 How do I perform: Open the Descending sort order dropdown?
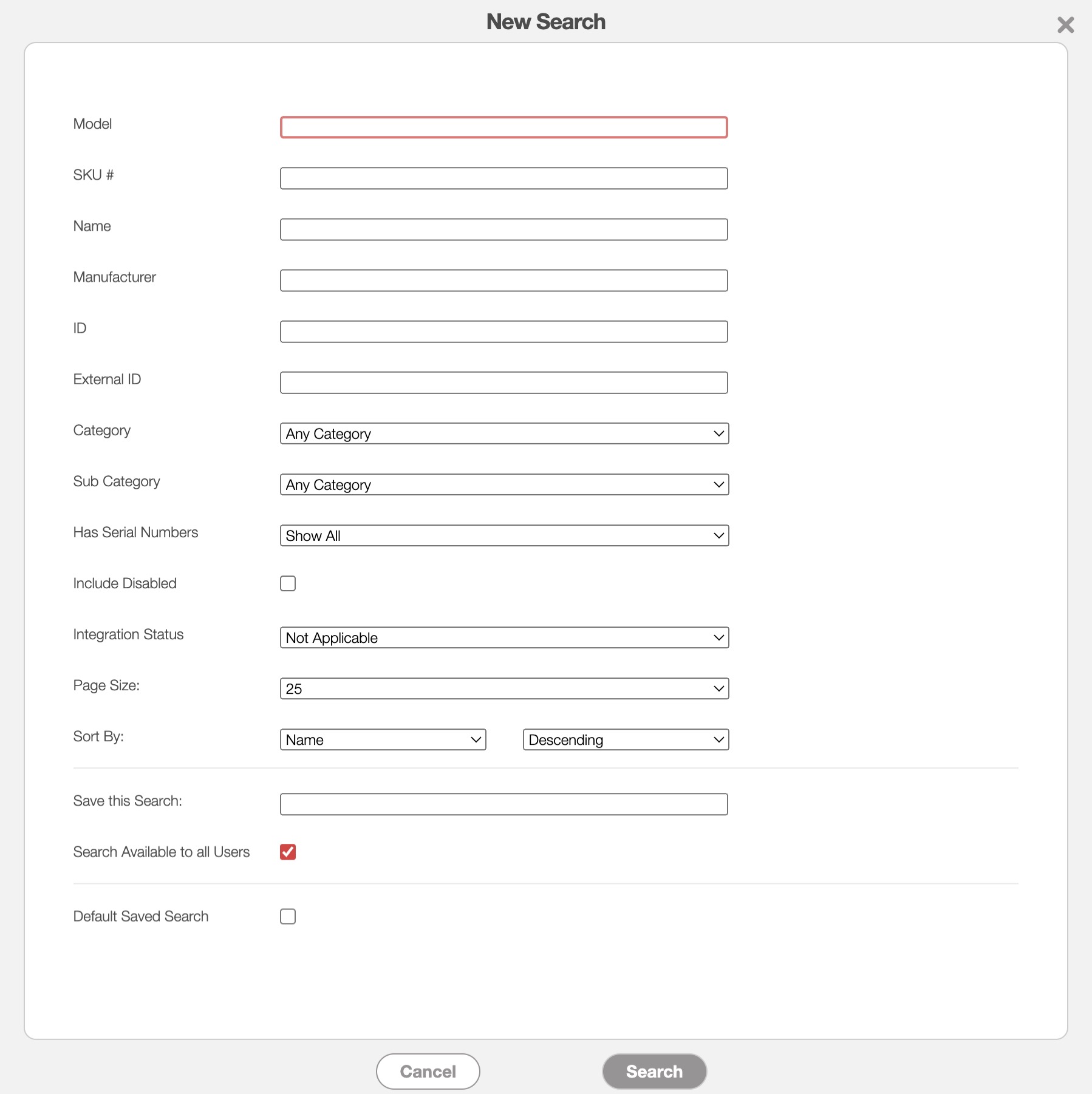coord(626,739)
